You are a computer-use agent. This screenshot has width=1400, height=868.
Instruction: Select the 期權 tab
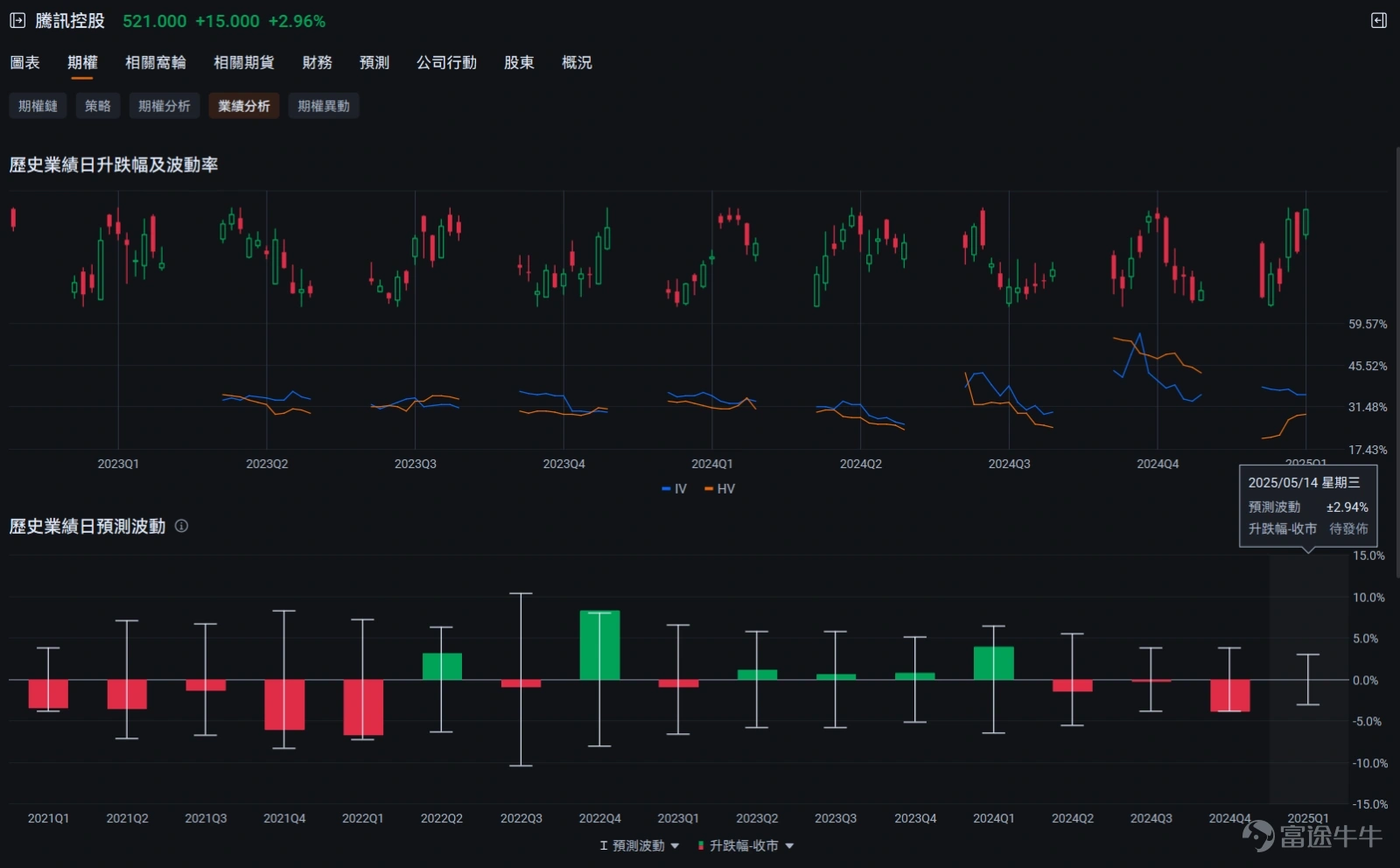[x=82, y=62]
